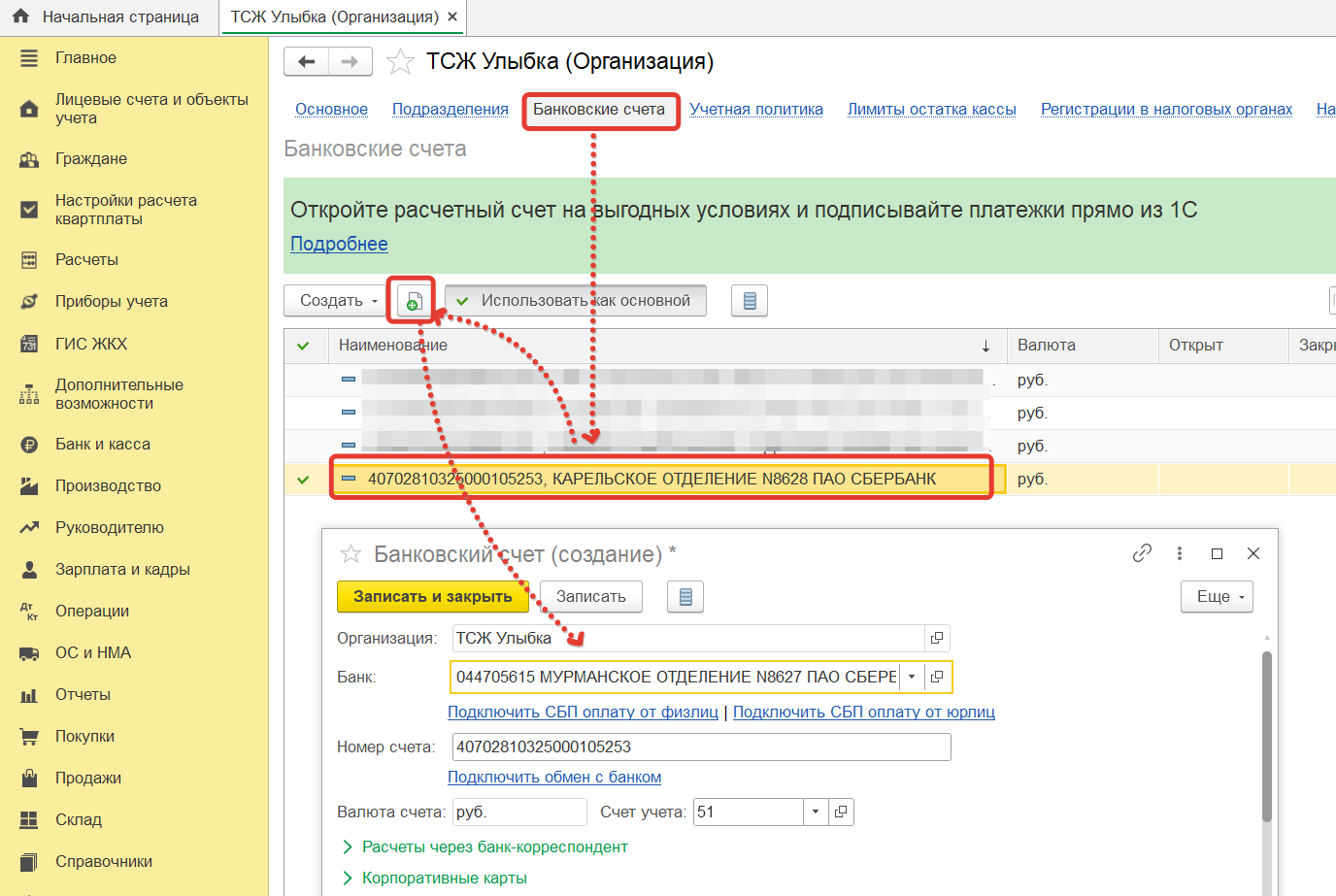The image size is (1336, 896).
Task: Open the home page icon tab
Action: pyautogui.click(x=20, y=17)
